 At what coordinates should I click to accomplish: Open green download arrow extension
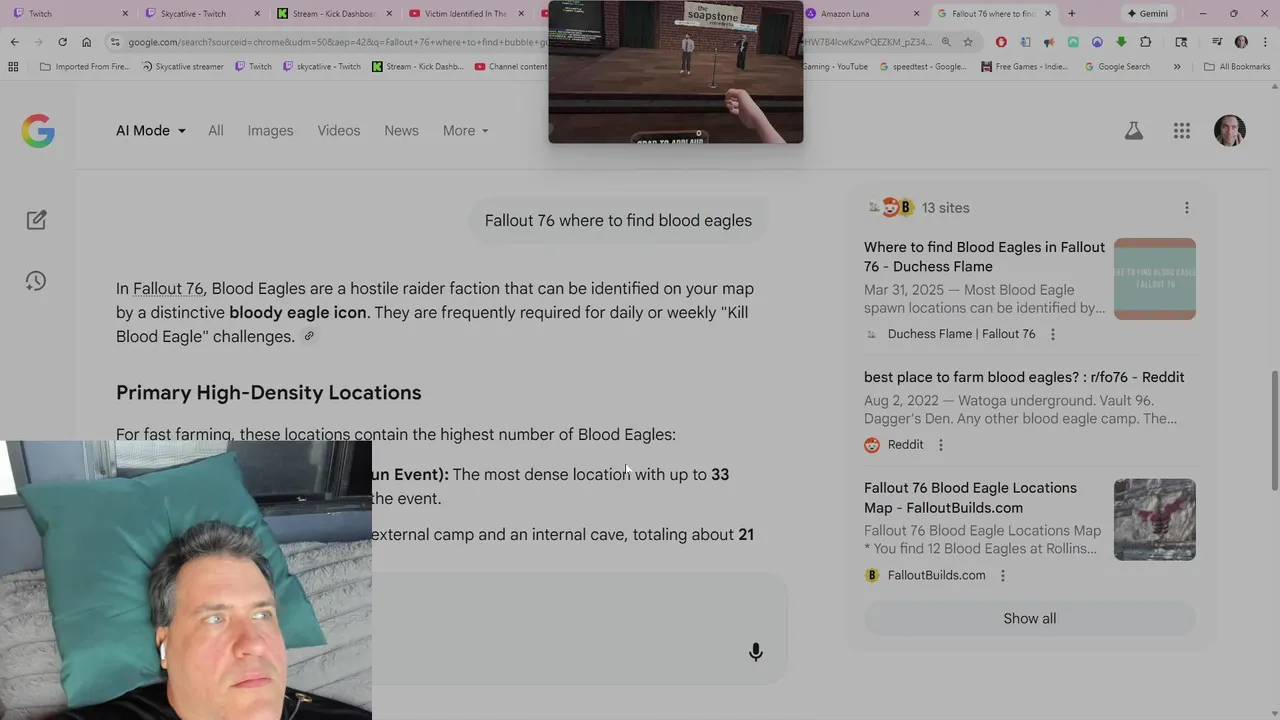[x=1121, y=42]
